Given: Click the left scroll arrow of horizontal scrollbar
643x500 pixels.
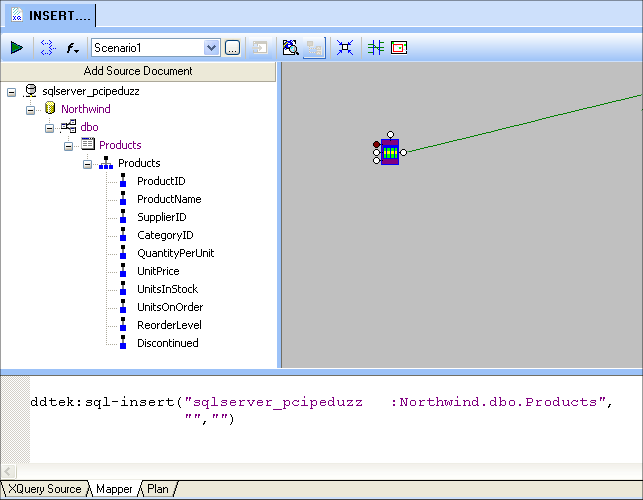Looking at the screenshot, I should click(8, 471).
